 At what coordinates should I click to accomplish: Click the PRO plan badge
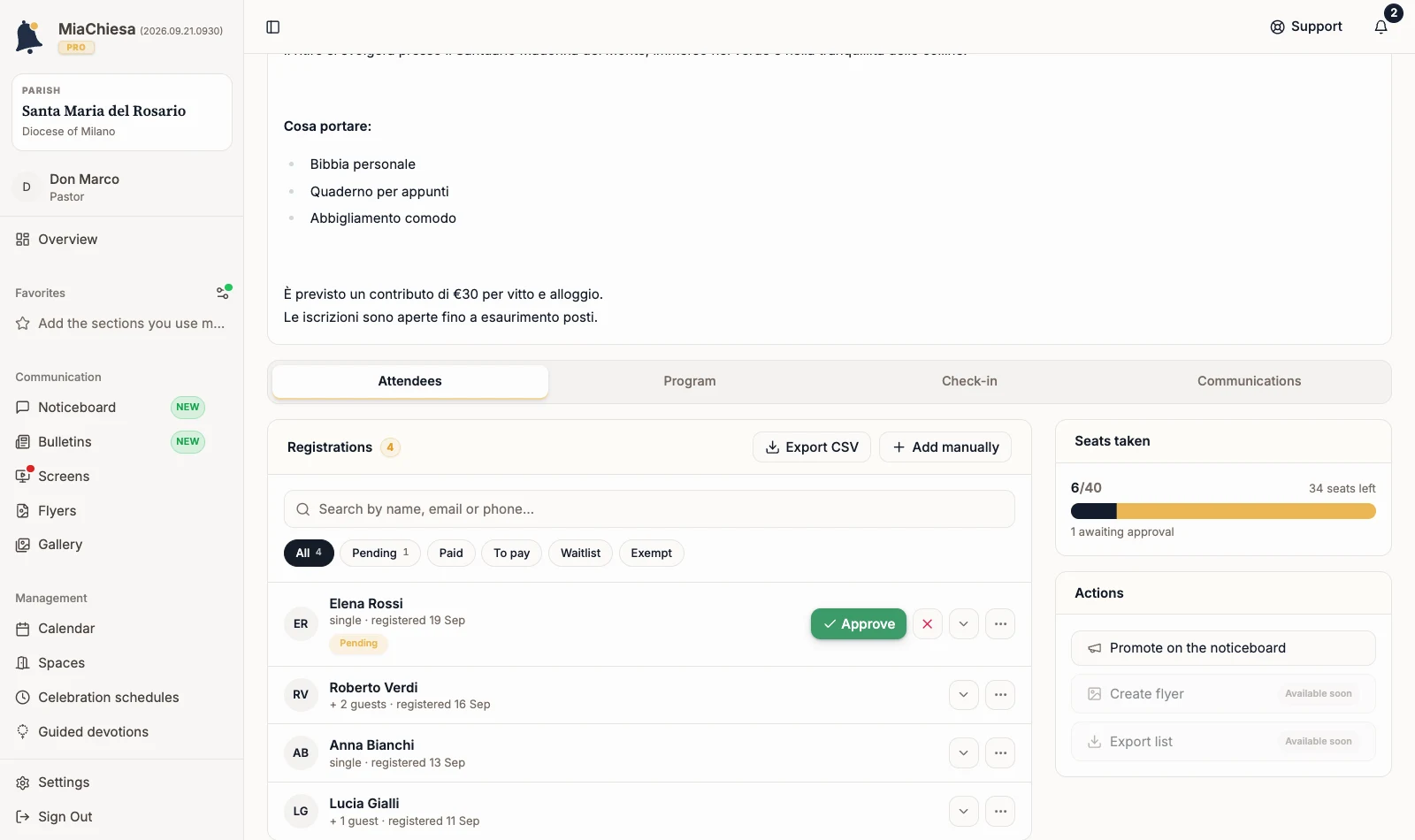pyautogui.click(x=76, y=48)
